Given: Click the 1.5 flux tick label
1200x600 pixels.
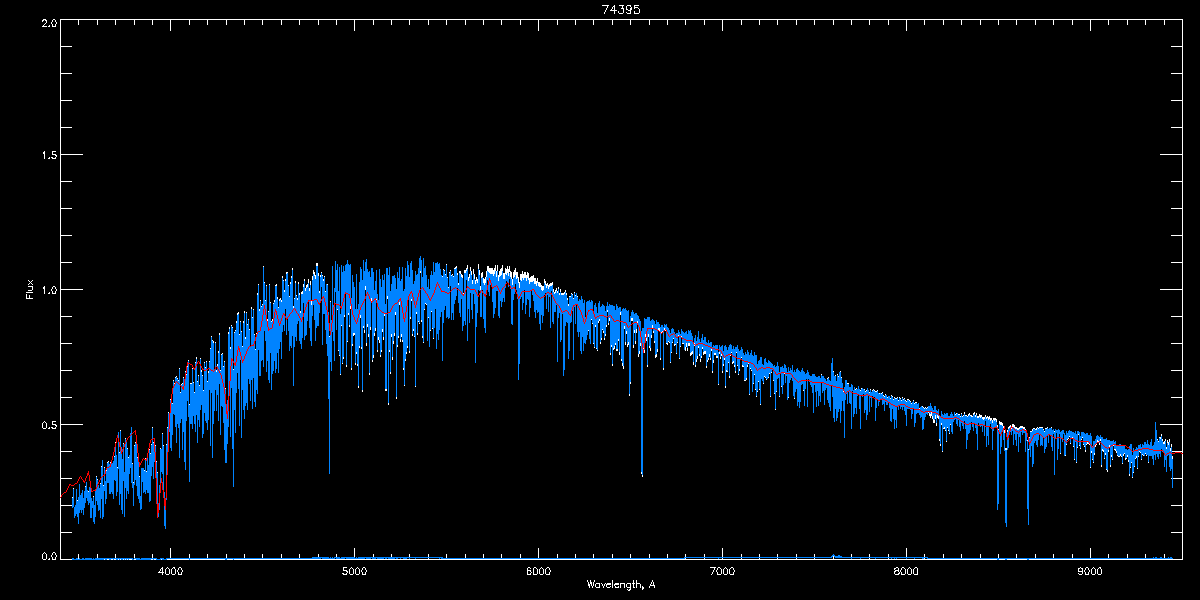Looking at the screenshot, I should point(48,156).
